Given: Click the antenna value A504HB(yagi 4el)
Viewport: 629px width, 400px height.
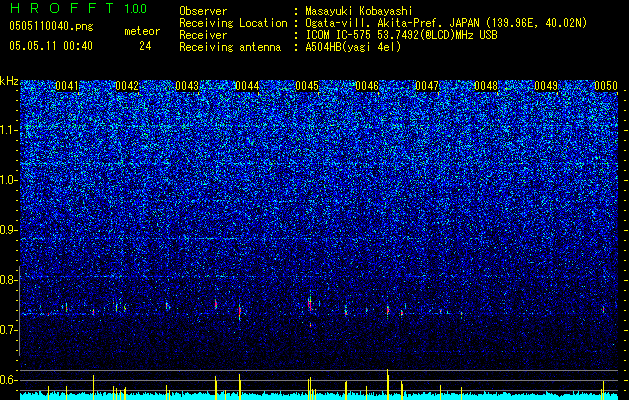Looking at the screenshot, I should [353, 47].
